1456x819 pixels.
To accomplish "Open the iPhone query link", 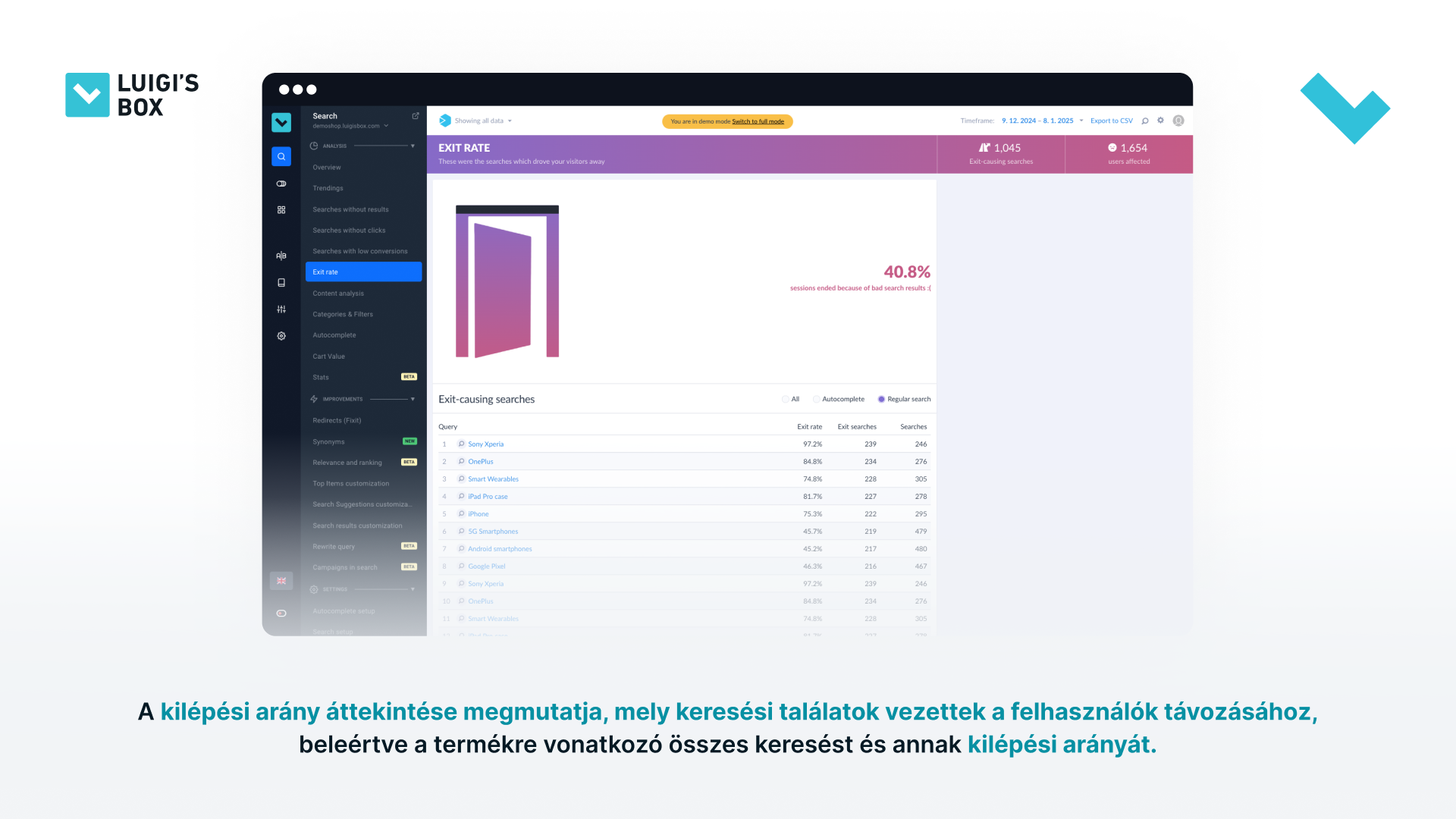I will (x=479, y=514).
